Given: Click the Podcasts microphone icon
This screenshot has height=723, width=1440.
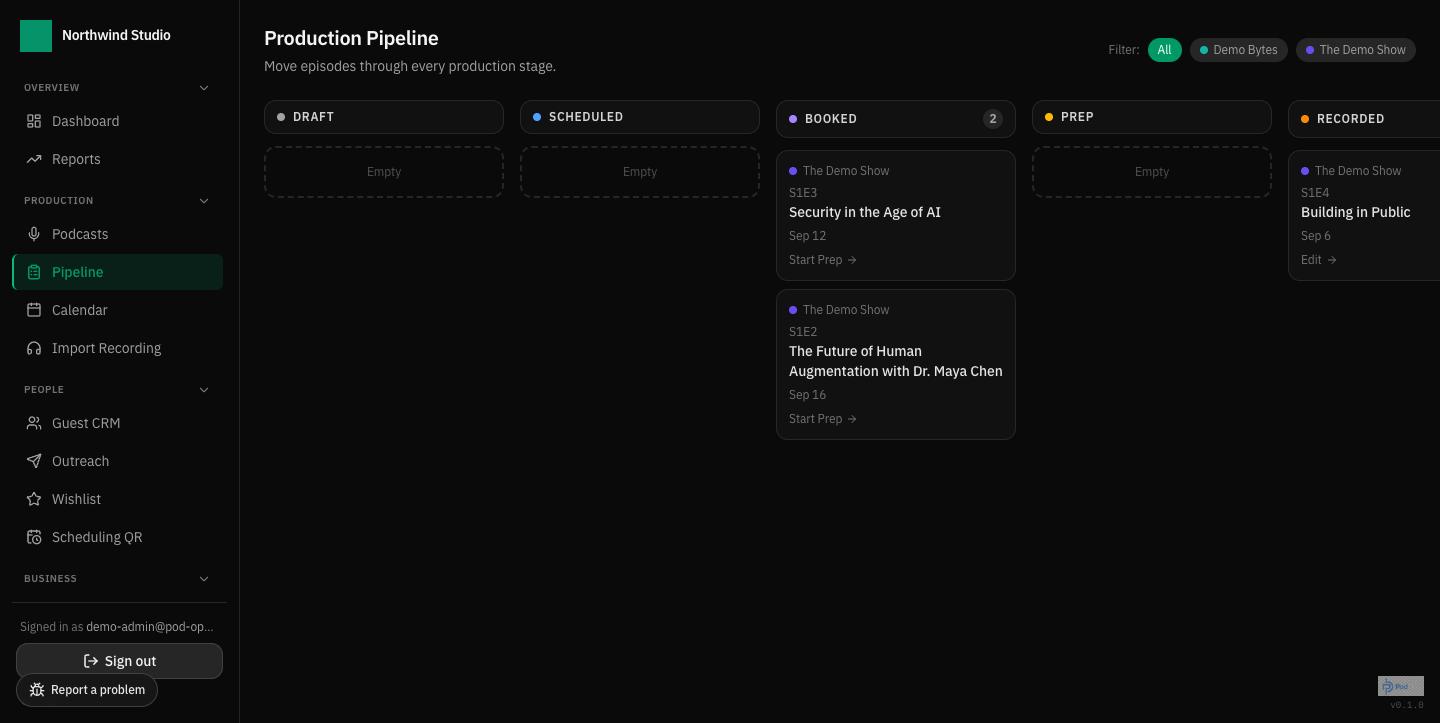Looking at the screenshot, I should [34, 234].
